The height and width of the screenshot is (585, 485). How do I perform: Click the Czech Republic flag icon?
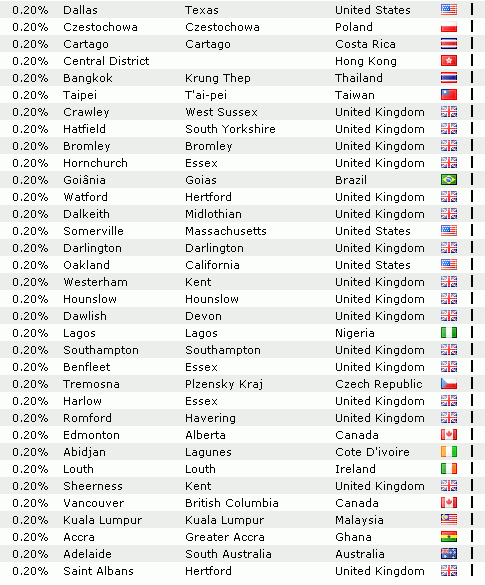point(448,384)
